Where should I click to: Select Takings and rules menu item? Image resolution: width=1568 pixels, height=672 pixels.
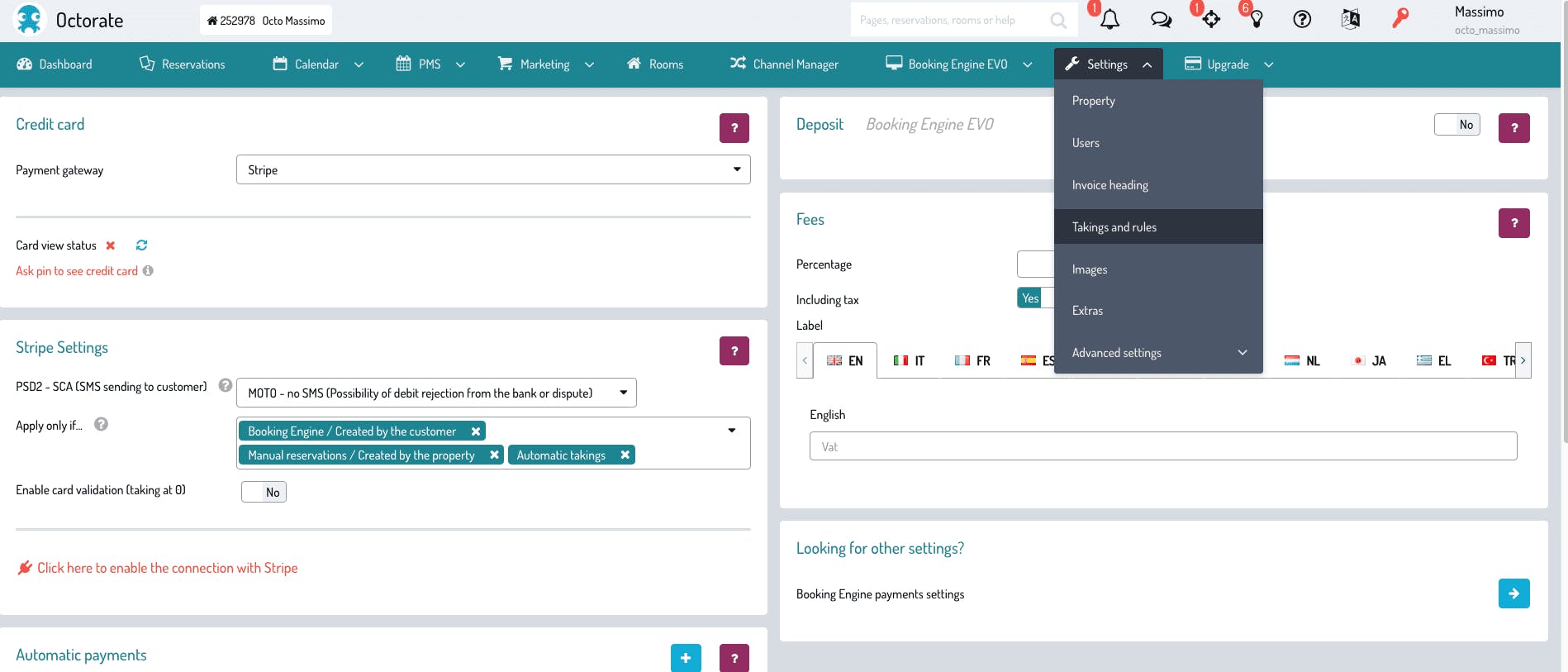(x=1158, y=227)
